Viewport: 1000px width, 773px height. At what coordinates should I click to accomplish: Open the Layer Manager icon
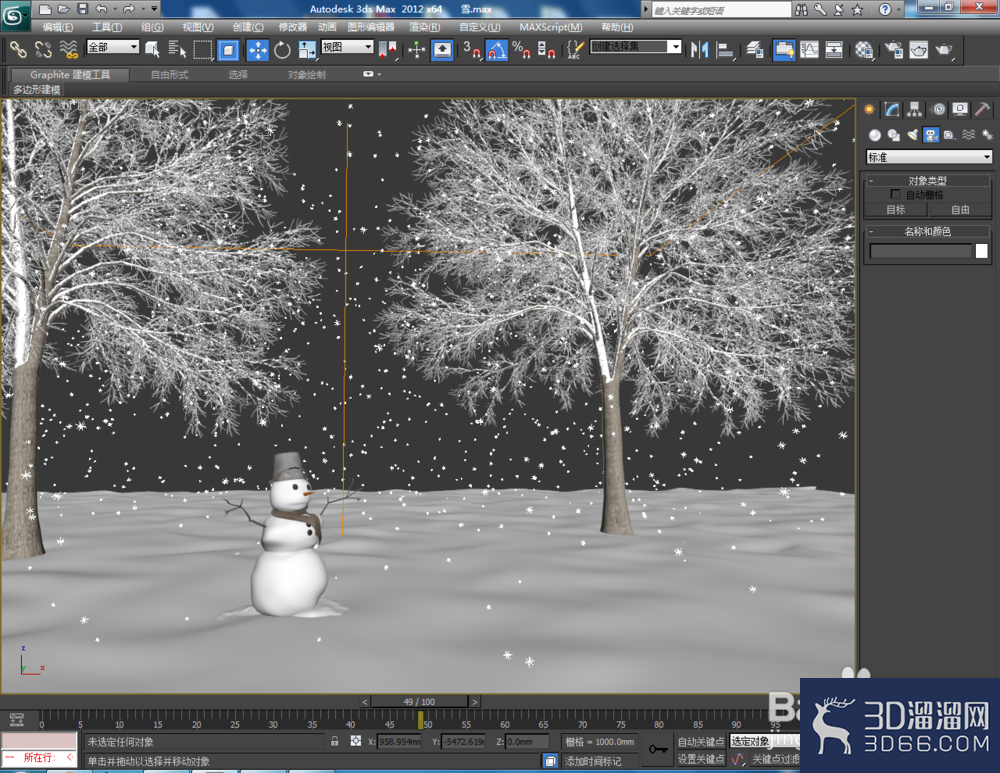[x=755, y=49]
